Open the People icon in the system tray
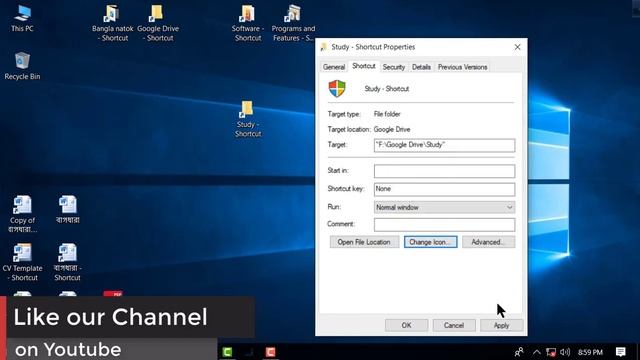Image resolution: width=640 pixels, height=360 pixels. tap(519, 352)
